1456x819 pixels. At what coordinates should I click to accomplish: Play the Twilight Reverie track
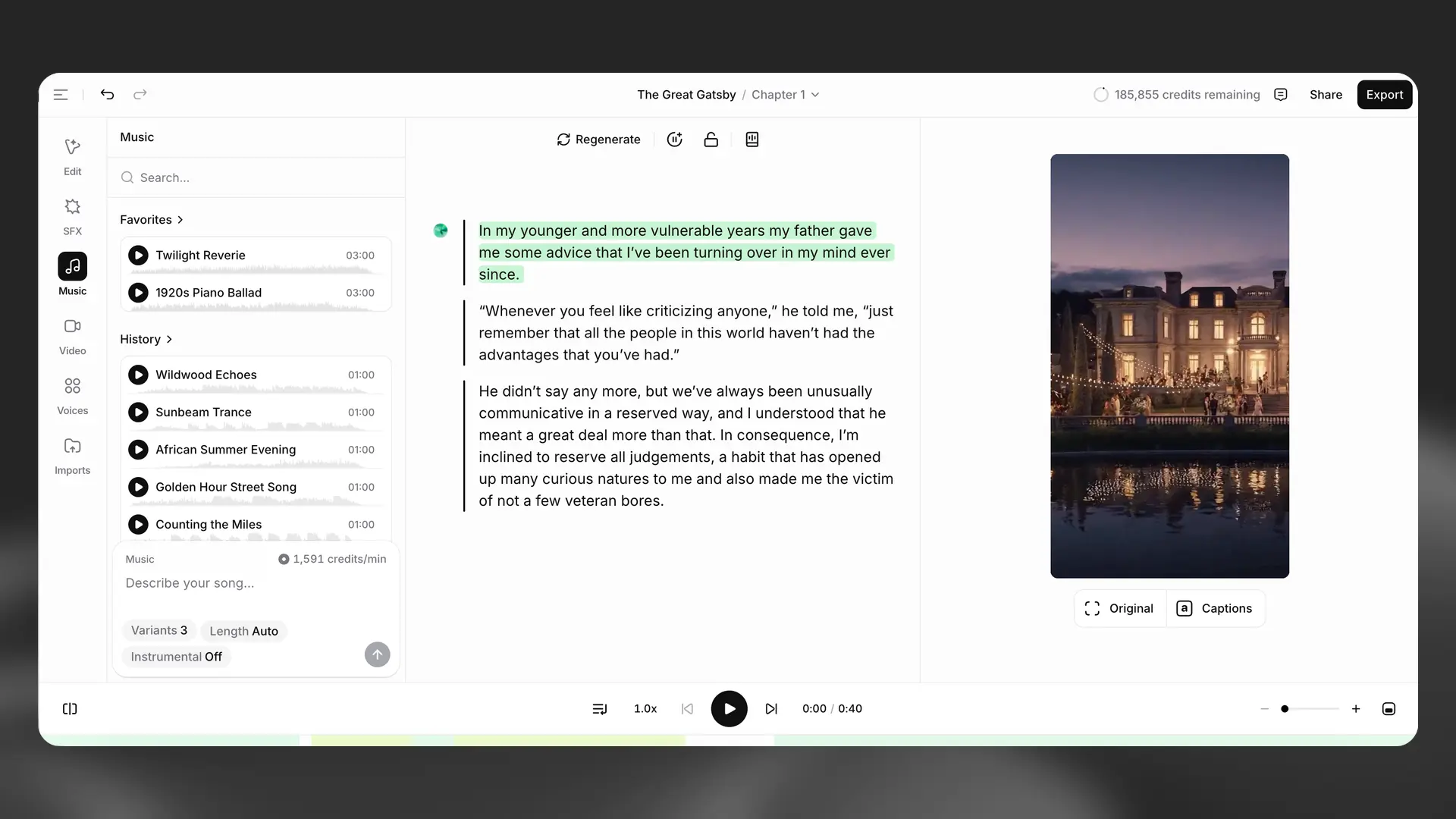point(138,256)
